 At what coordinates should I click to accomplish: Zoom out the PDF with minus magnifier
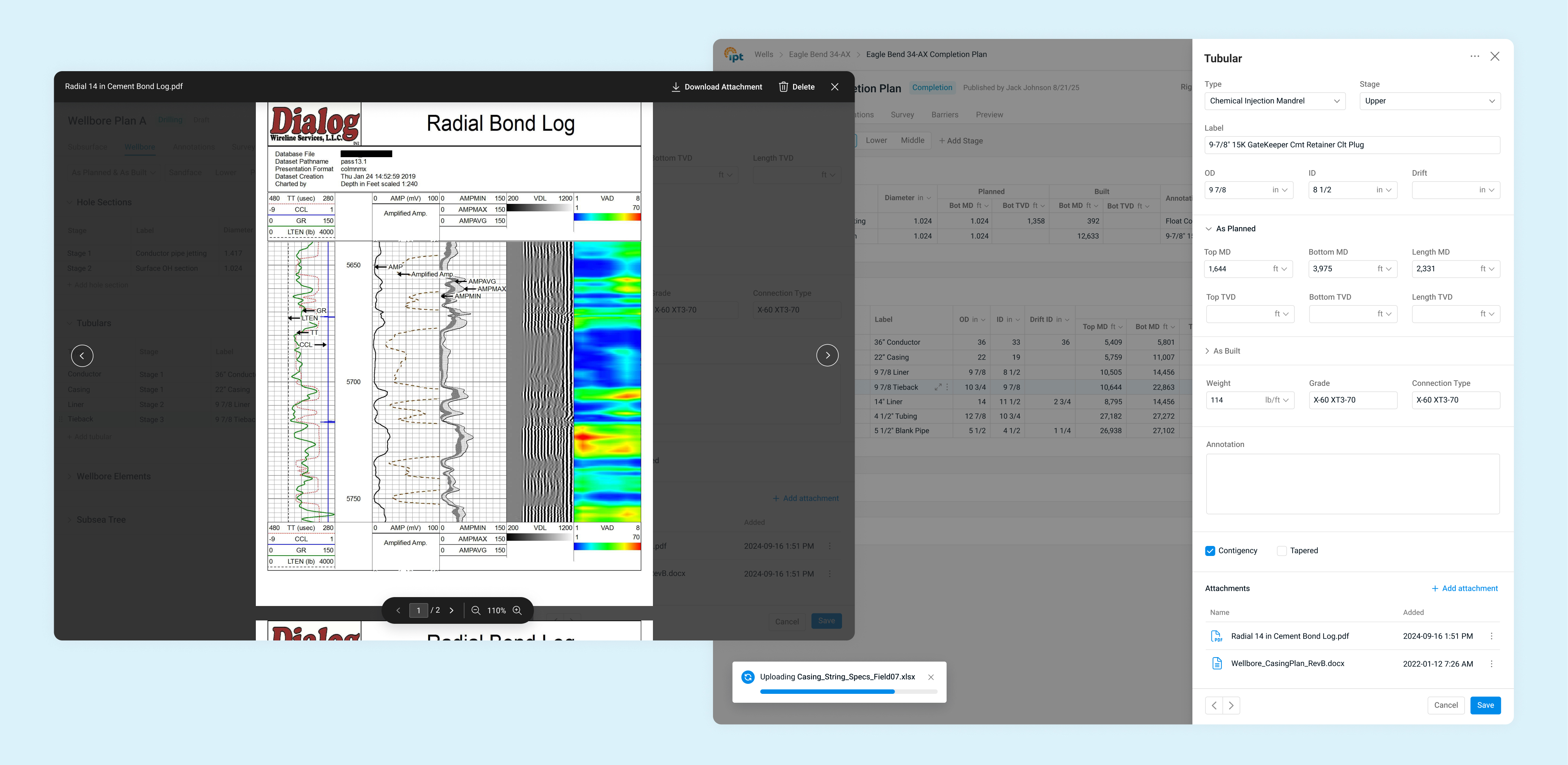476,610
